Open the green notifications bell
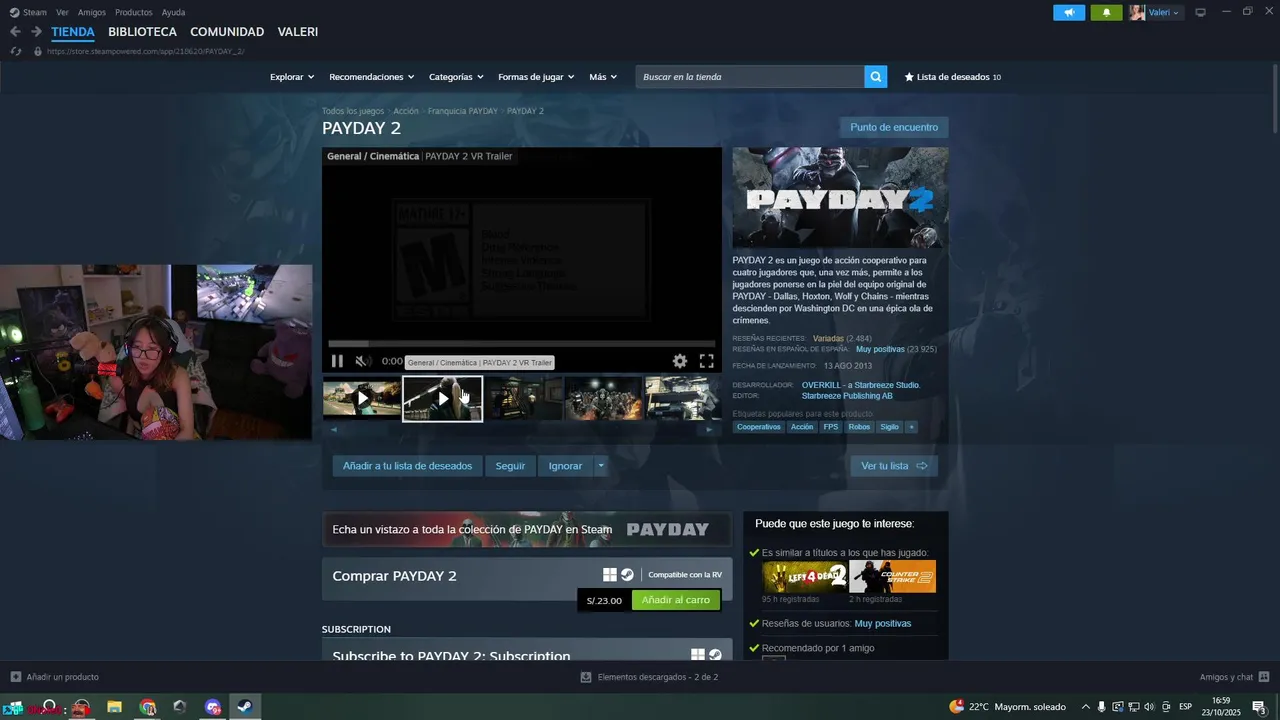 (x=1106, y=13)
